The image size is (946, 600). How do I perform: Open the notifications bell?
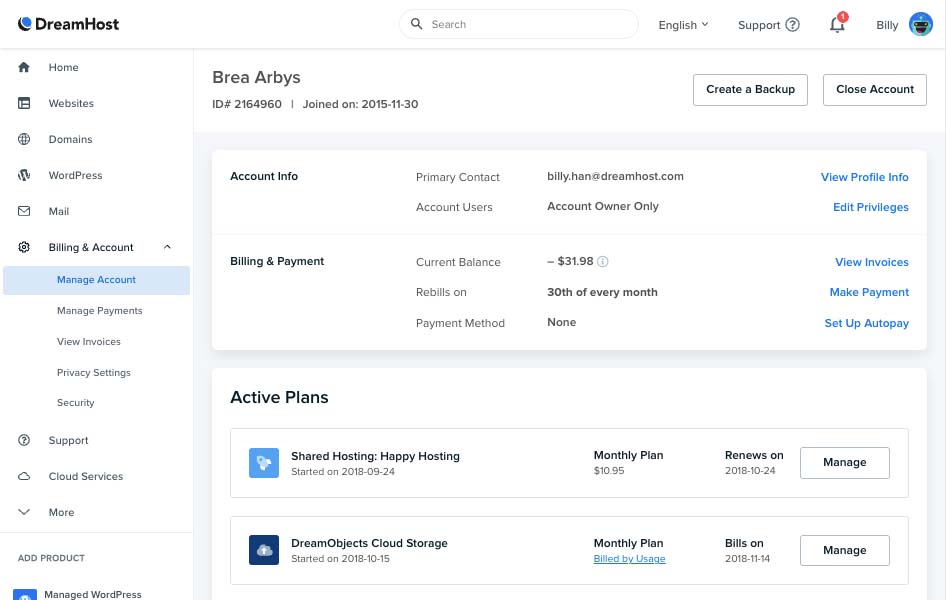837,24
